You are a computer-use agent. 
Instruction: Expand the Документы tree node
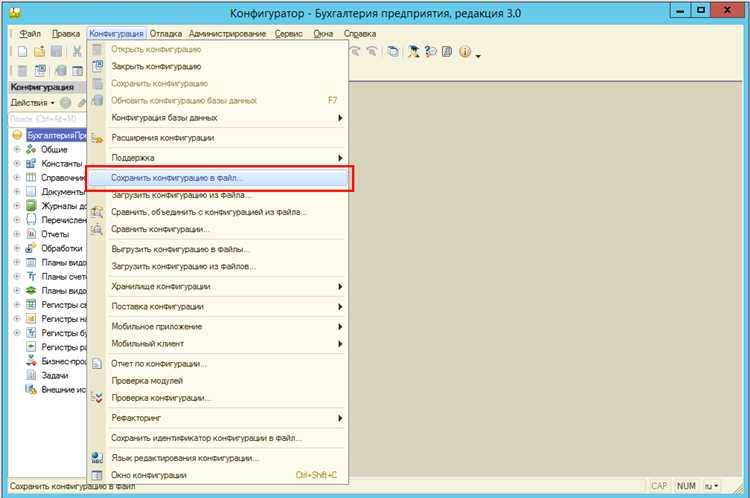(17, 192)
